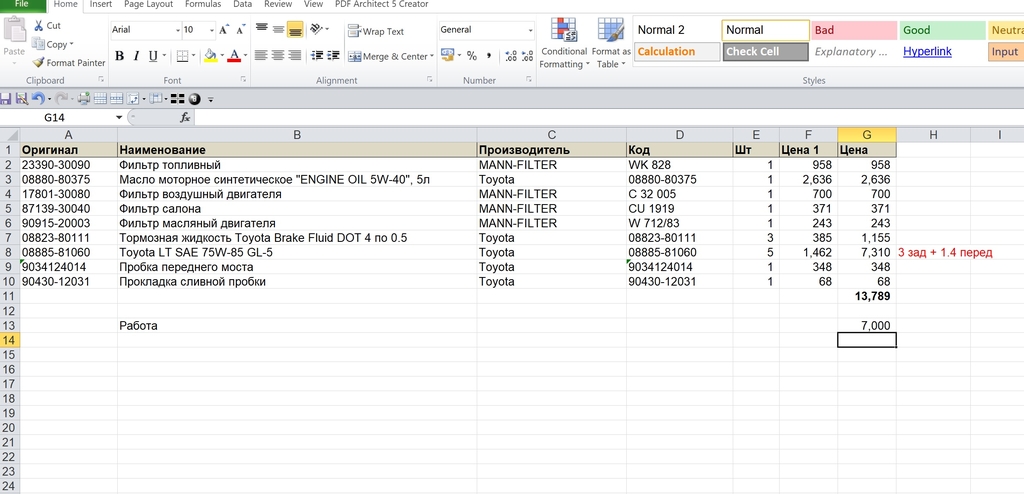
Task: Apply the Bad cell style
Action: pyautogui.click(x=854, y=30)
